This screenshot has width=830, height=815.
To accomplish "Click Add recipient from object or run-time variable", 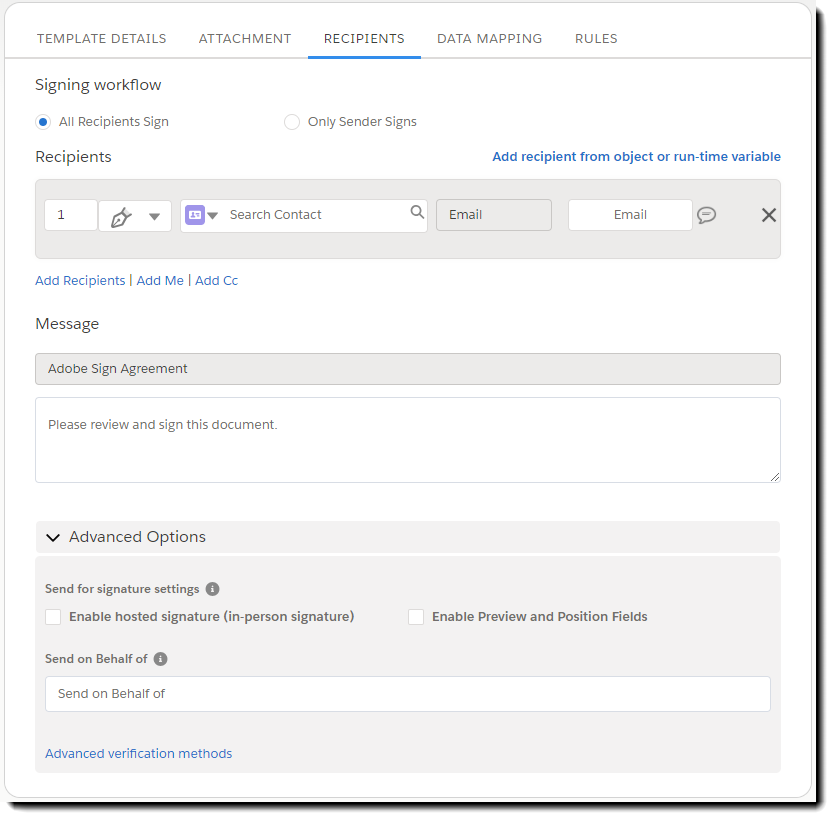I will [636, 157].
